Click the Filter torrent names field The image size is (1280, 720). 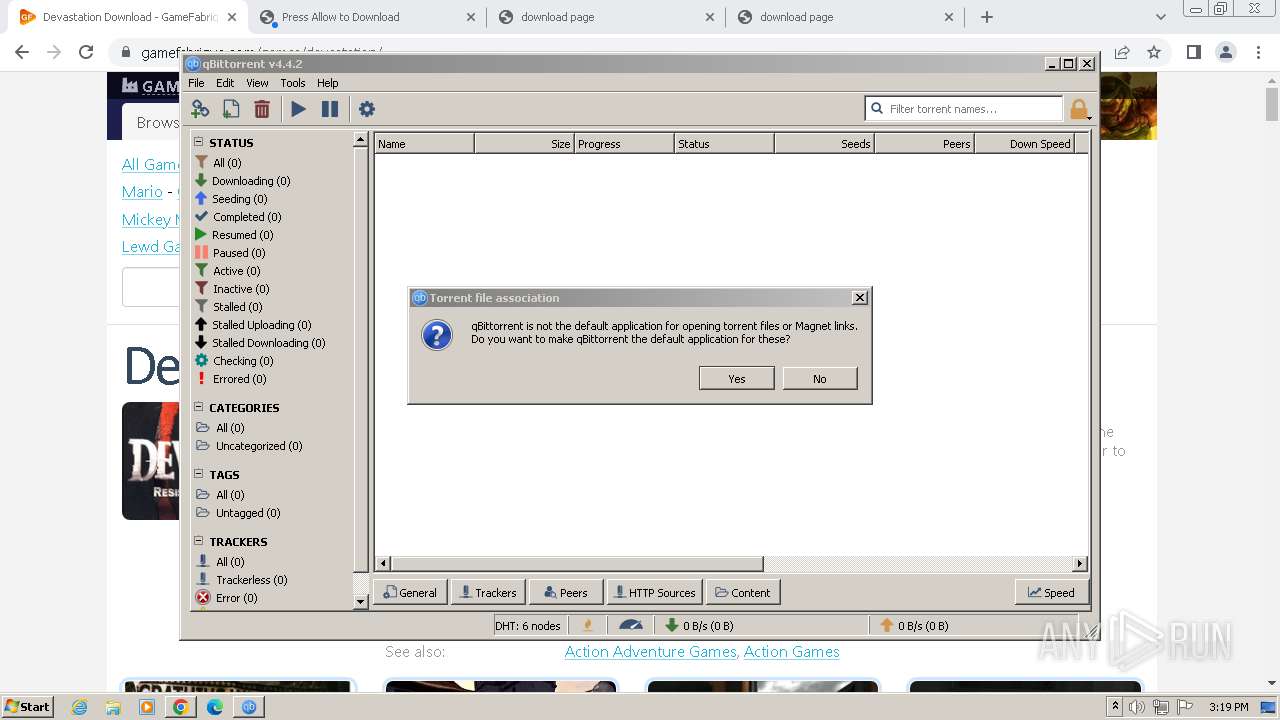click(963, 108)
